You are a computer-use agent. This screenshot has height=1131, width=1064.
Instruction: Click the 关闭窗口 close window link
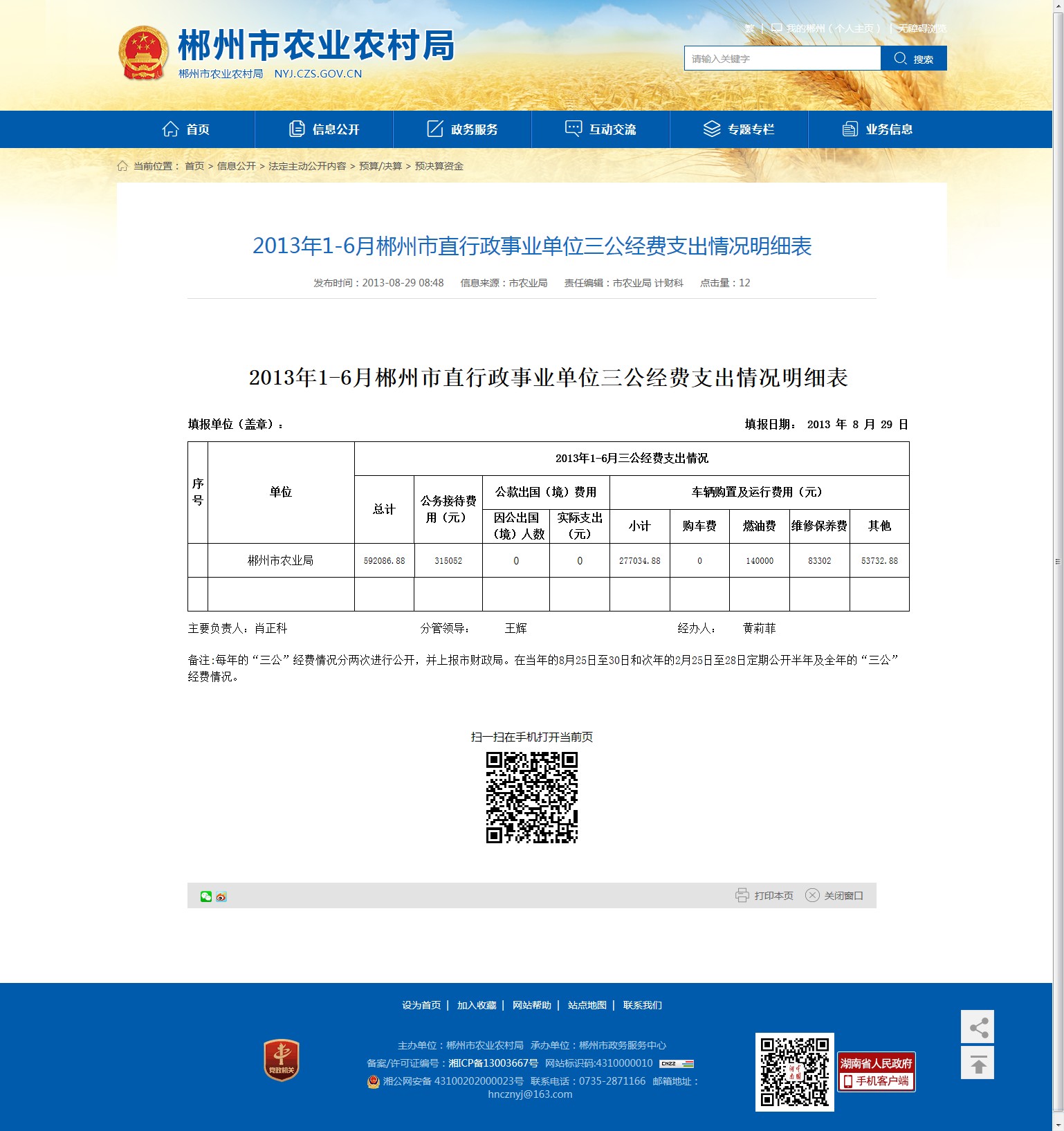pyautogui.click(x=843, y=896)
